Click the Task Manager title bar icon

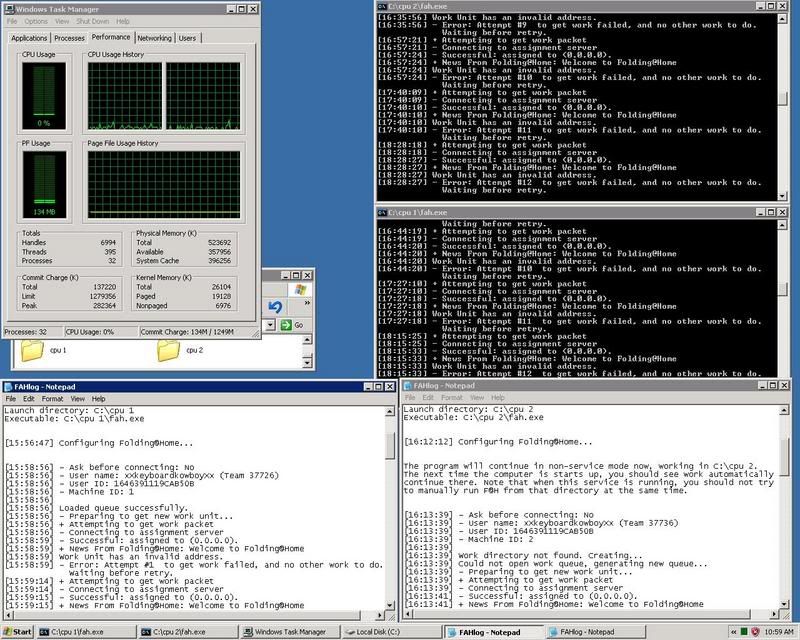coord(9,9)
